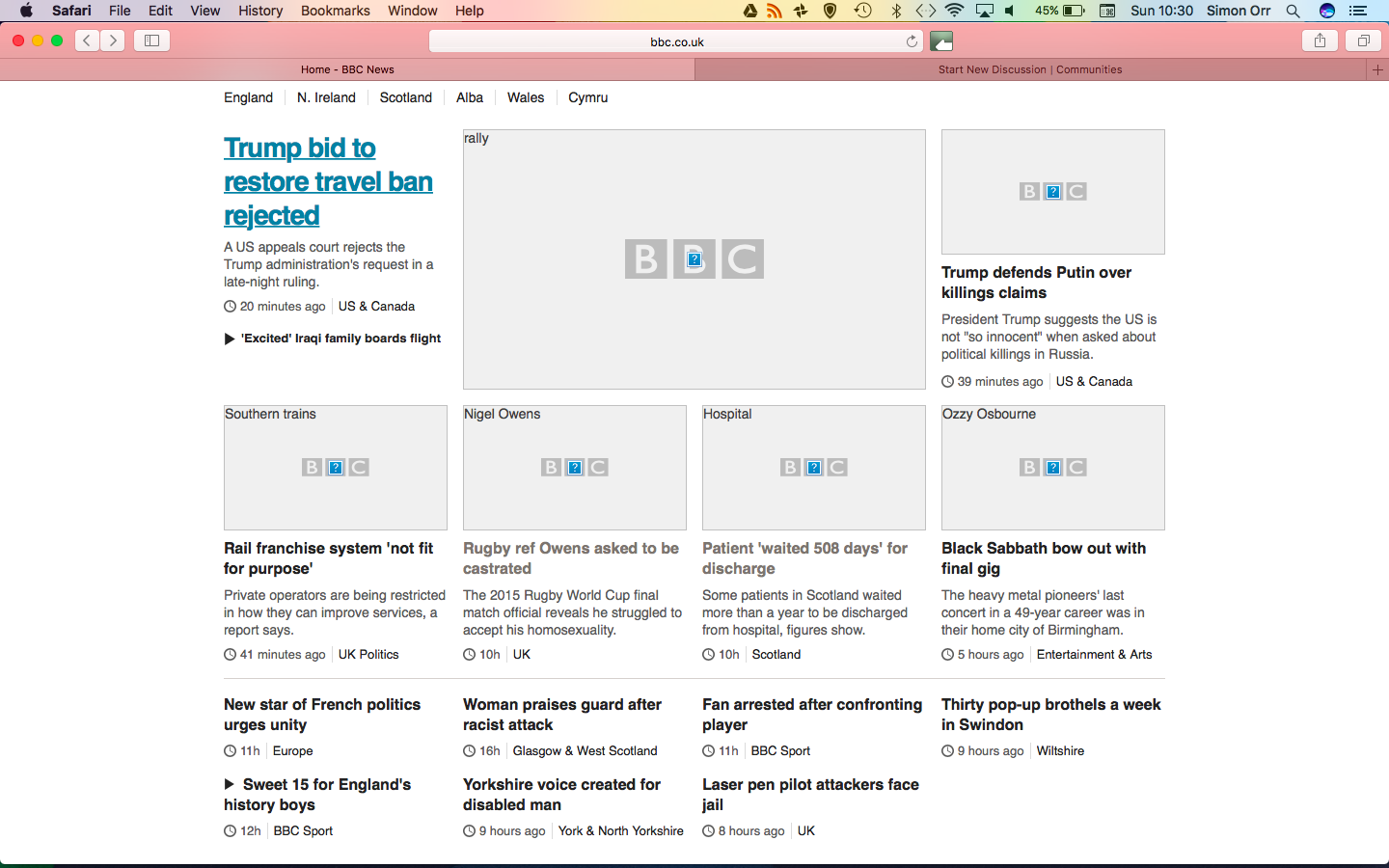
Task: Click the angle-brackets menu bar icon
Action: pyautogui.click(x=926, y=11)
